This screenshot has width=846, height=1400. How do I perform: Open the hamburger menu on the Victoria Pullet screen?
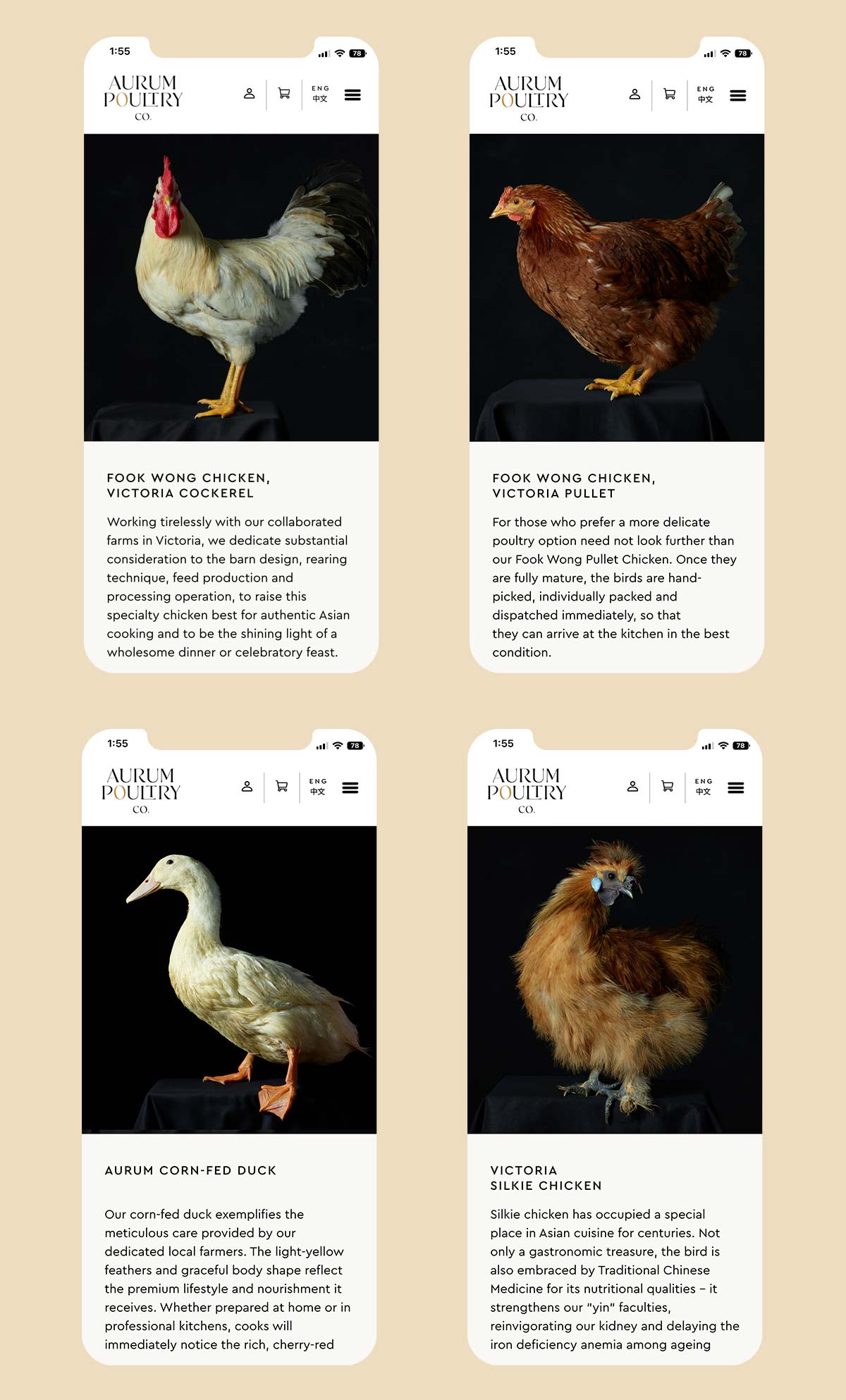pos(738,96)
